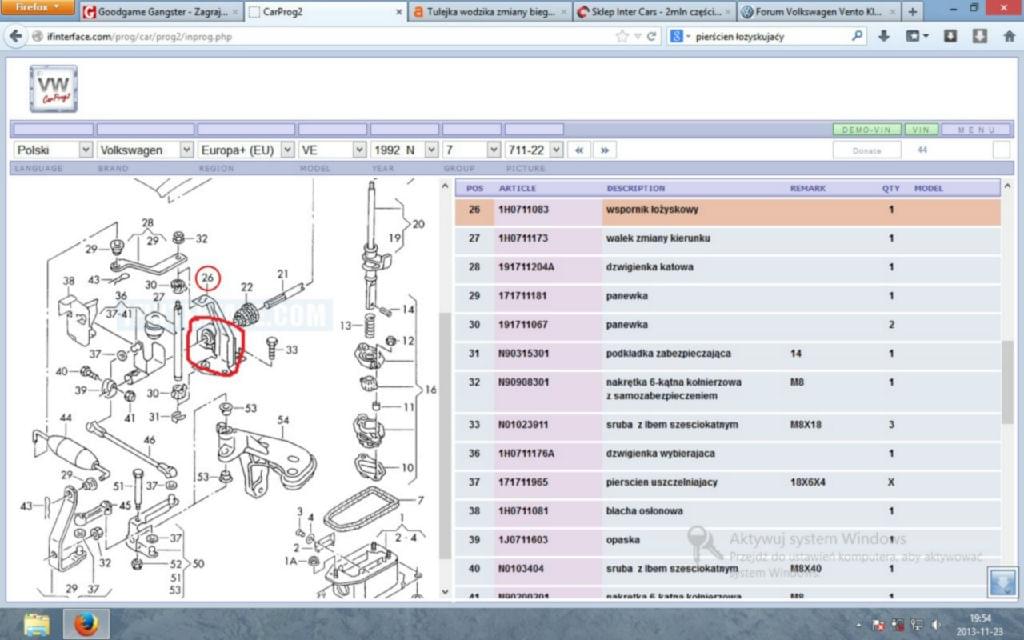Click the Firefox icon on the taskbar
This screenshot has width=1024, height=640.
pos(86,624)
